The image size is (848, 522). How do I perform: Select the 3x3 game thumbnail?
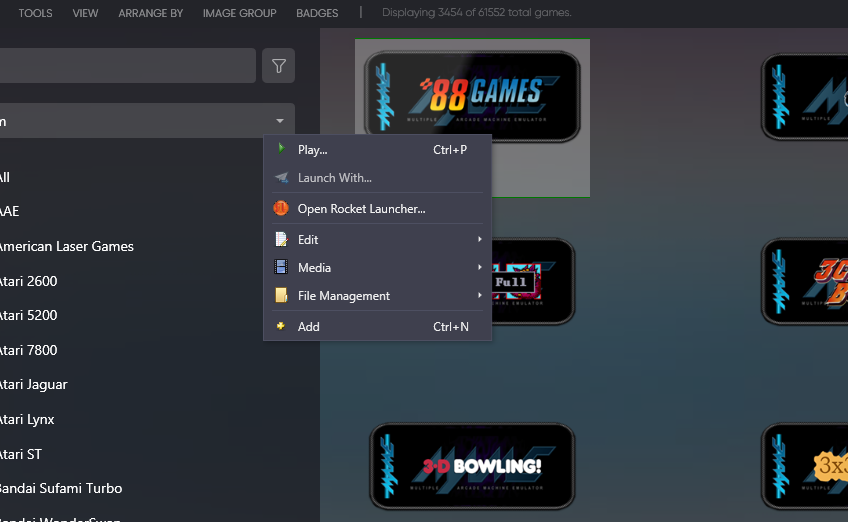804,466
